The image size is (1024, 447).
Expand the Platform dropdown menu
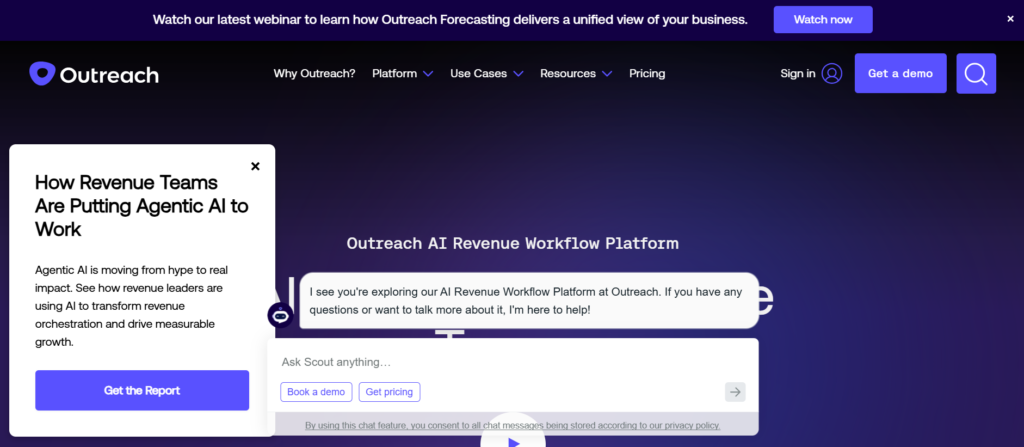click(402, 73)
